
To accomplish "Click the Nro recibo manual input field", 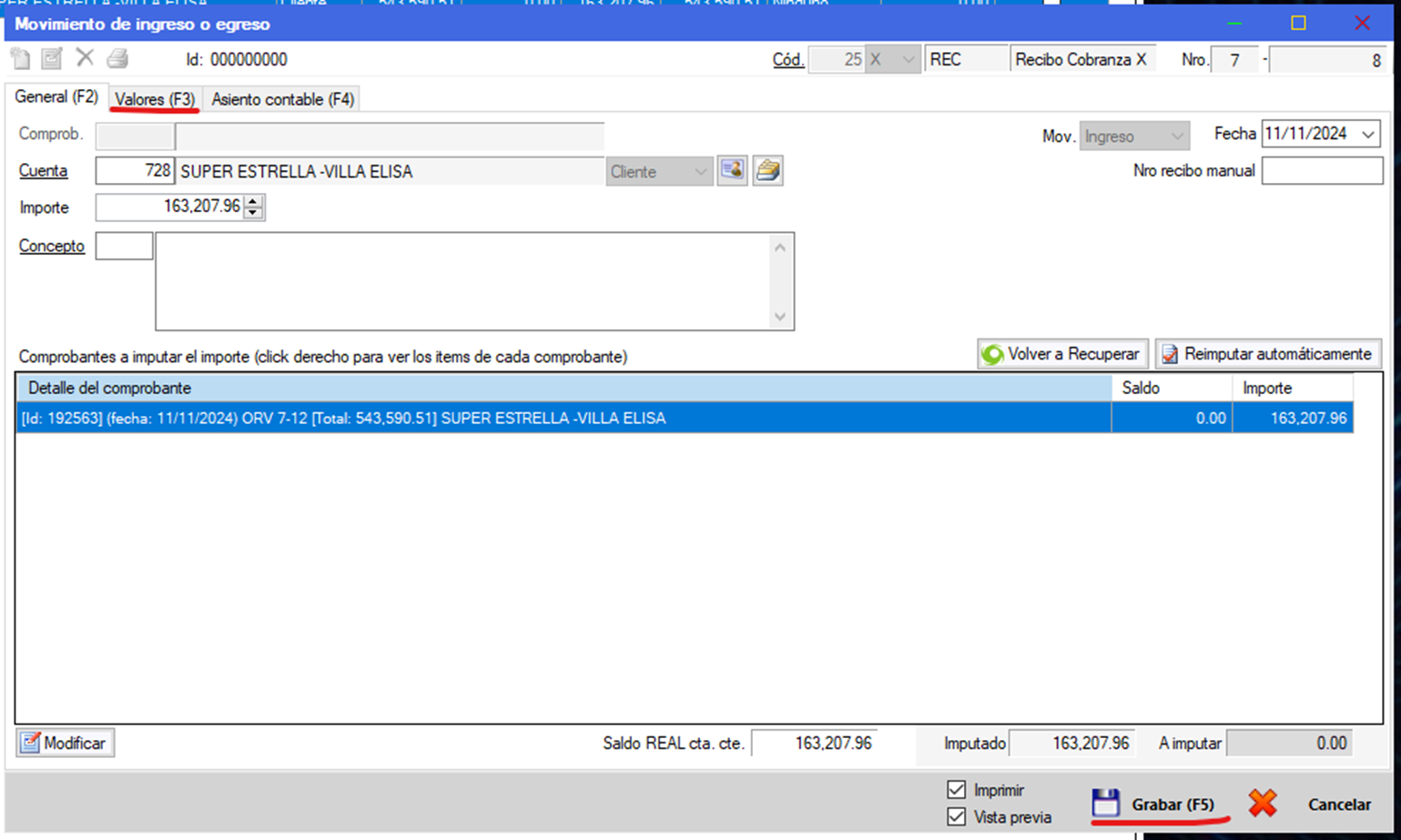I will [1321, 170].
